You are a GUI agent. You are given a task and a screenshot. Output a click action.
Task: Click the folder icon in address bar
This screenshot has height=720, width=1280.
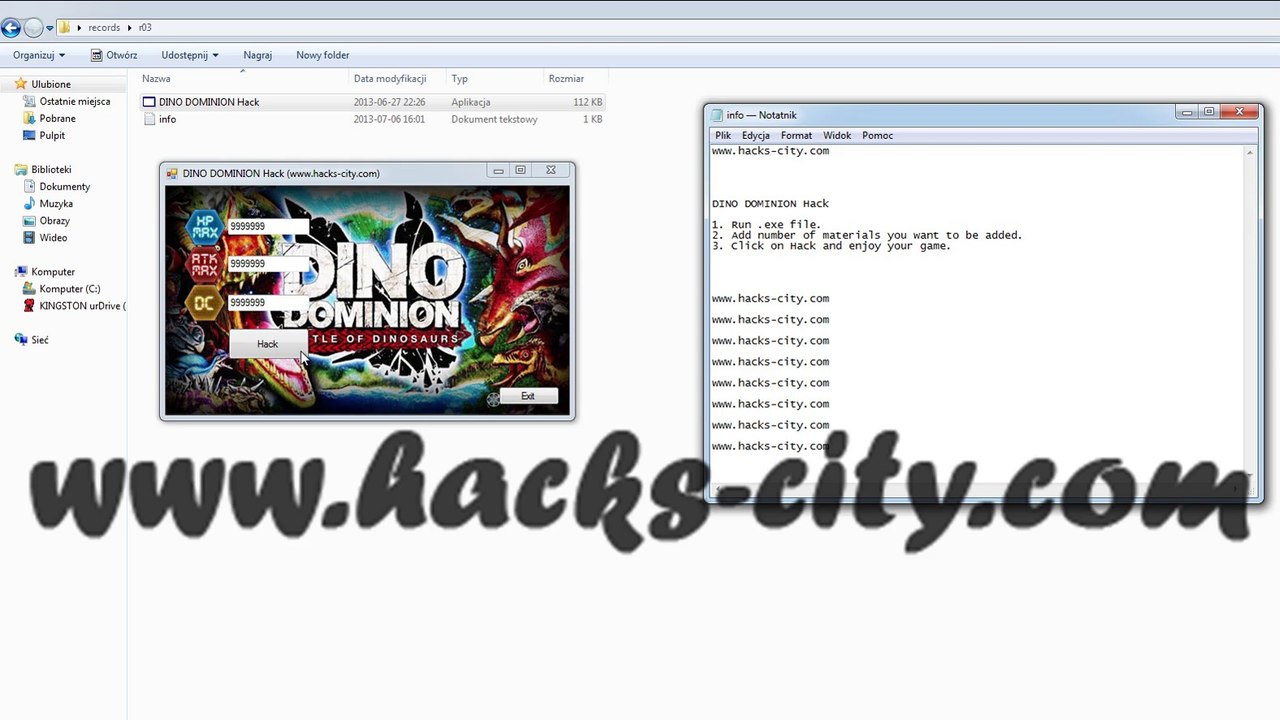tap(64, 28)
